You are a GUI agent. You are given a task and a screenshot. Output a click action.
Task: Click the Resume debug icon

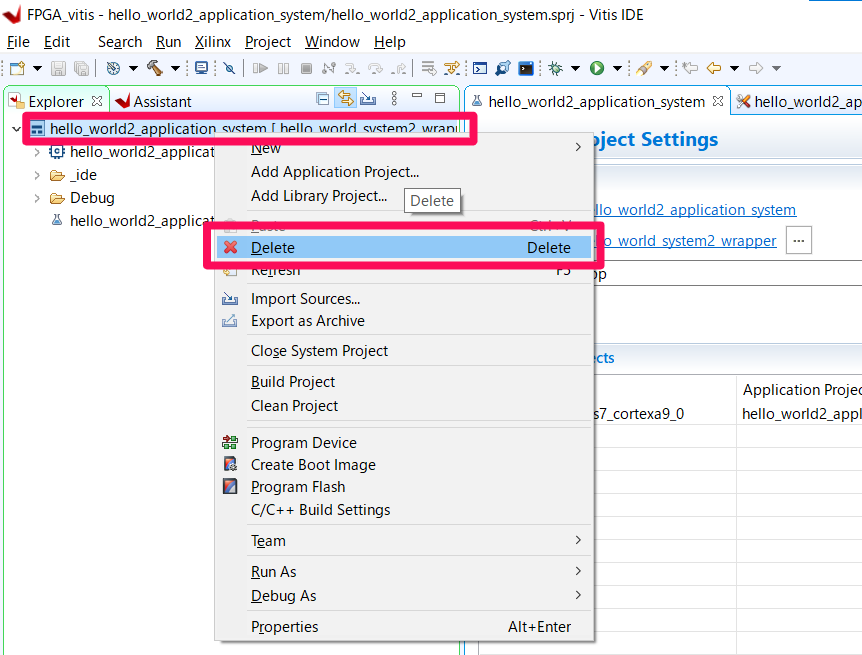260,68
